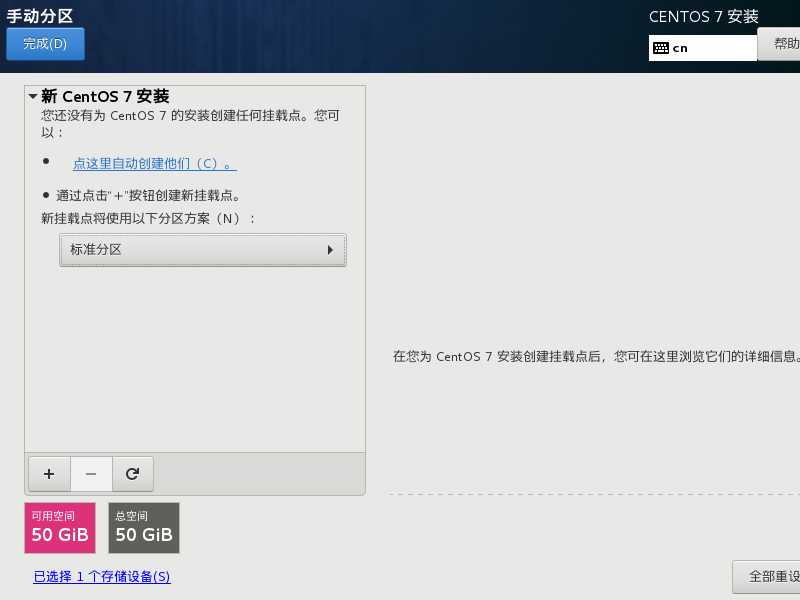The image size is (800, 600).
Task: Click the plus icon to add mount point
Action: [49, 474]
